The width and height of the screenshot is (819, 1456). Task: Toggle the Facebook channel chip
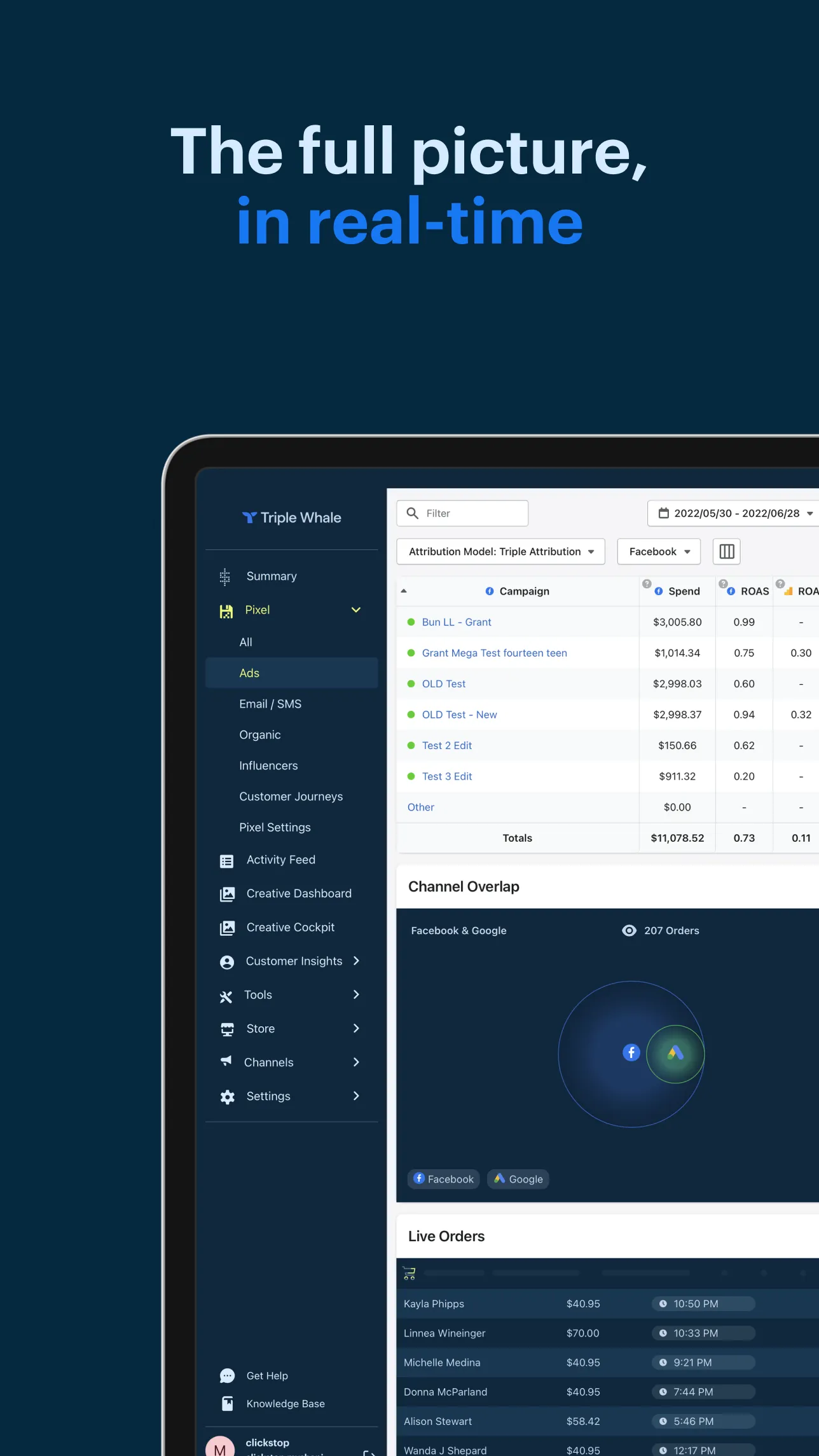coord(444,1179)
